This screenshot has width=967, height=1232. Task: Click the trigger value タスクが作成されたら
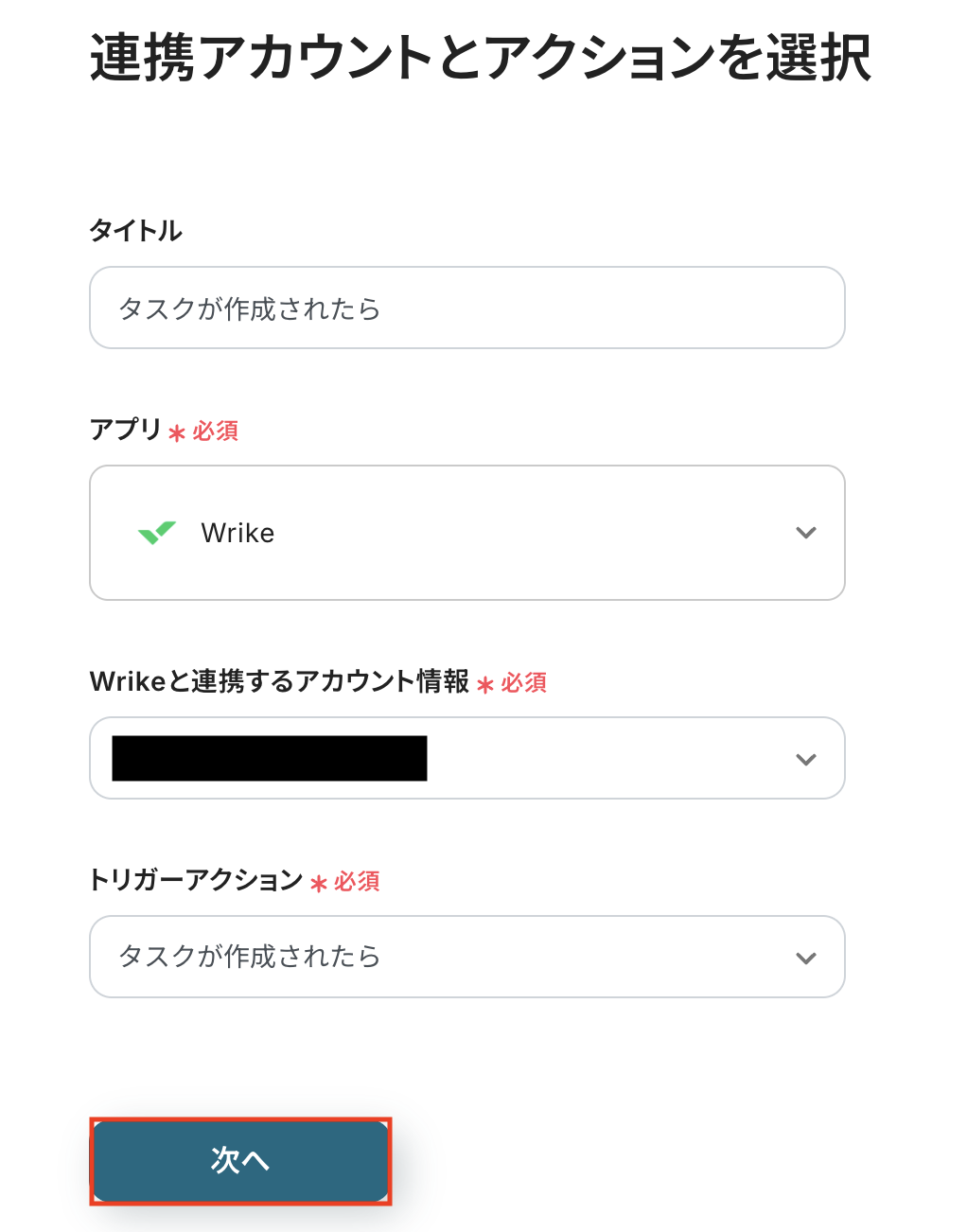[250, 957]
